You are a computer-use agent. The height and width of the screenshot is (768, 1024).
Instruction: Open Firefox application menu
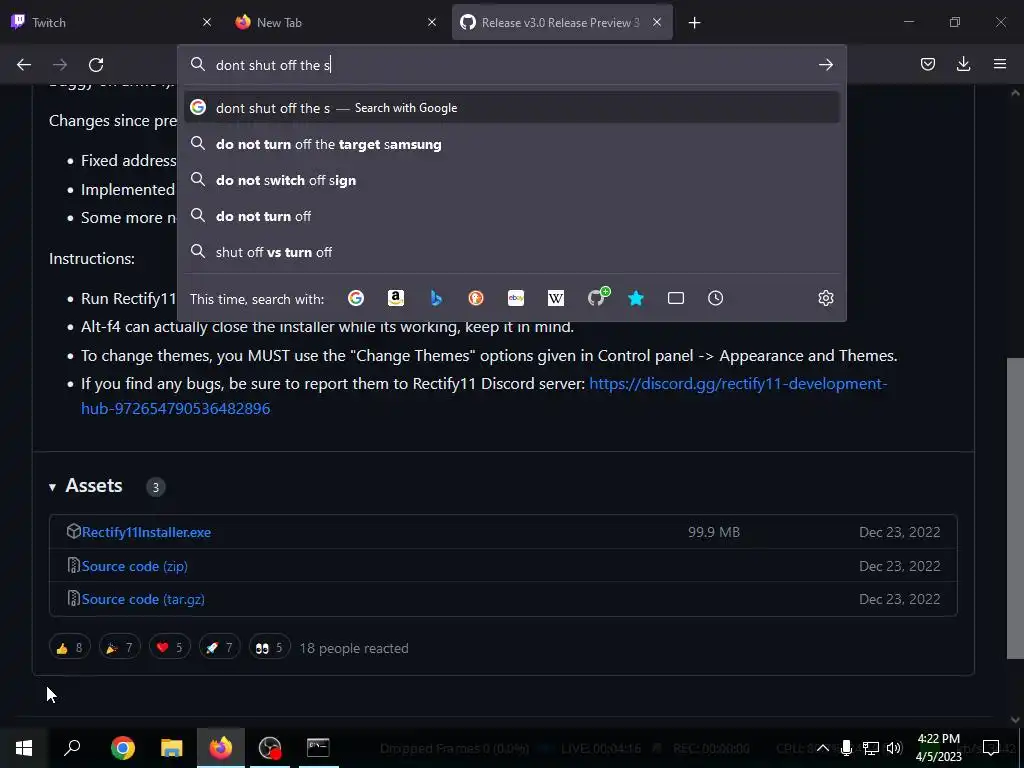point(999,64)
